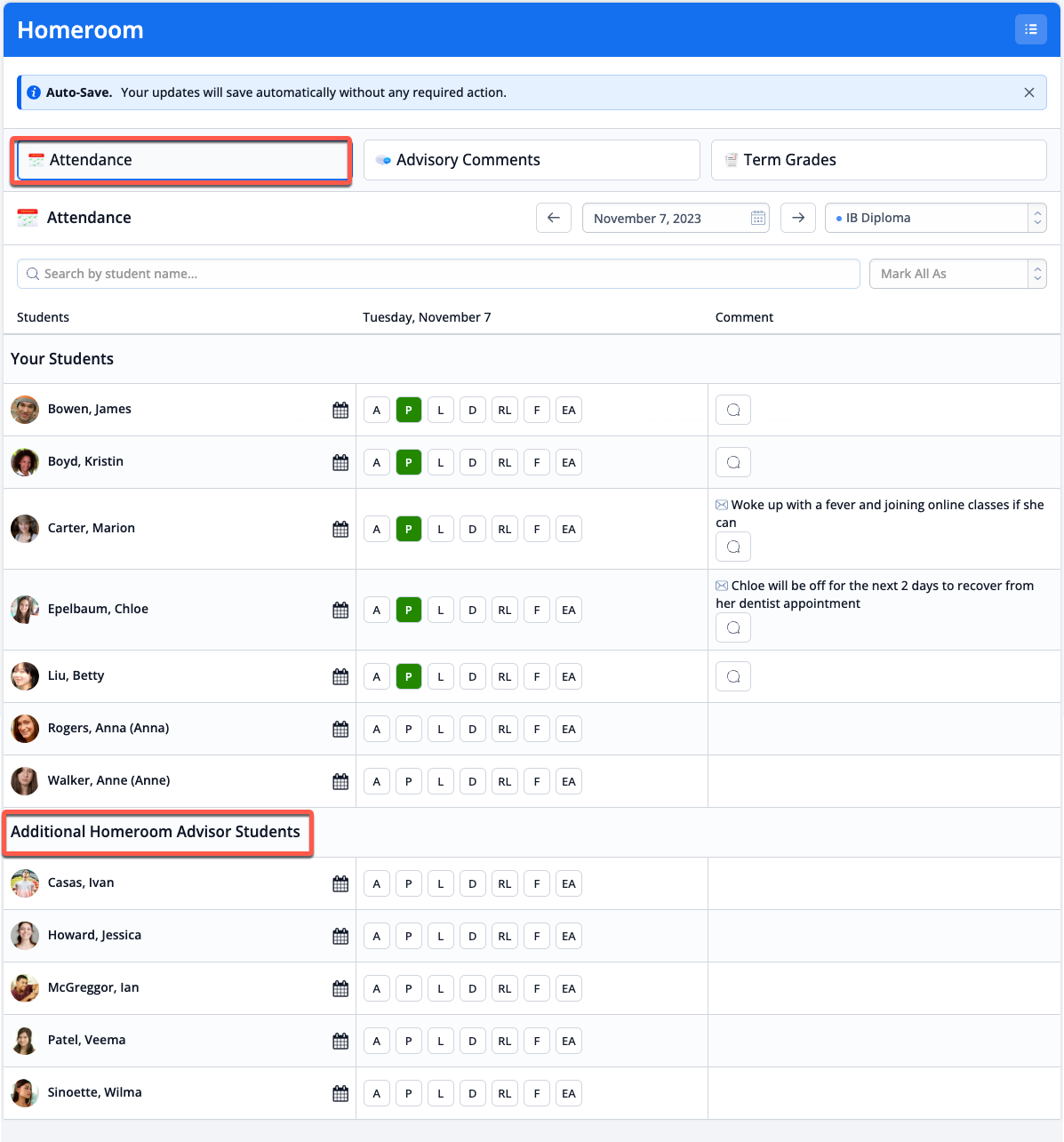Switch to the Term Grades tab
Image resolution: width=1064 pixels, height=1142 pixels.
(x=878, y=160)
